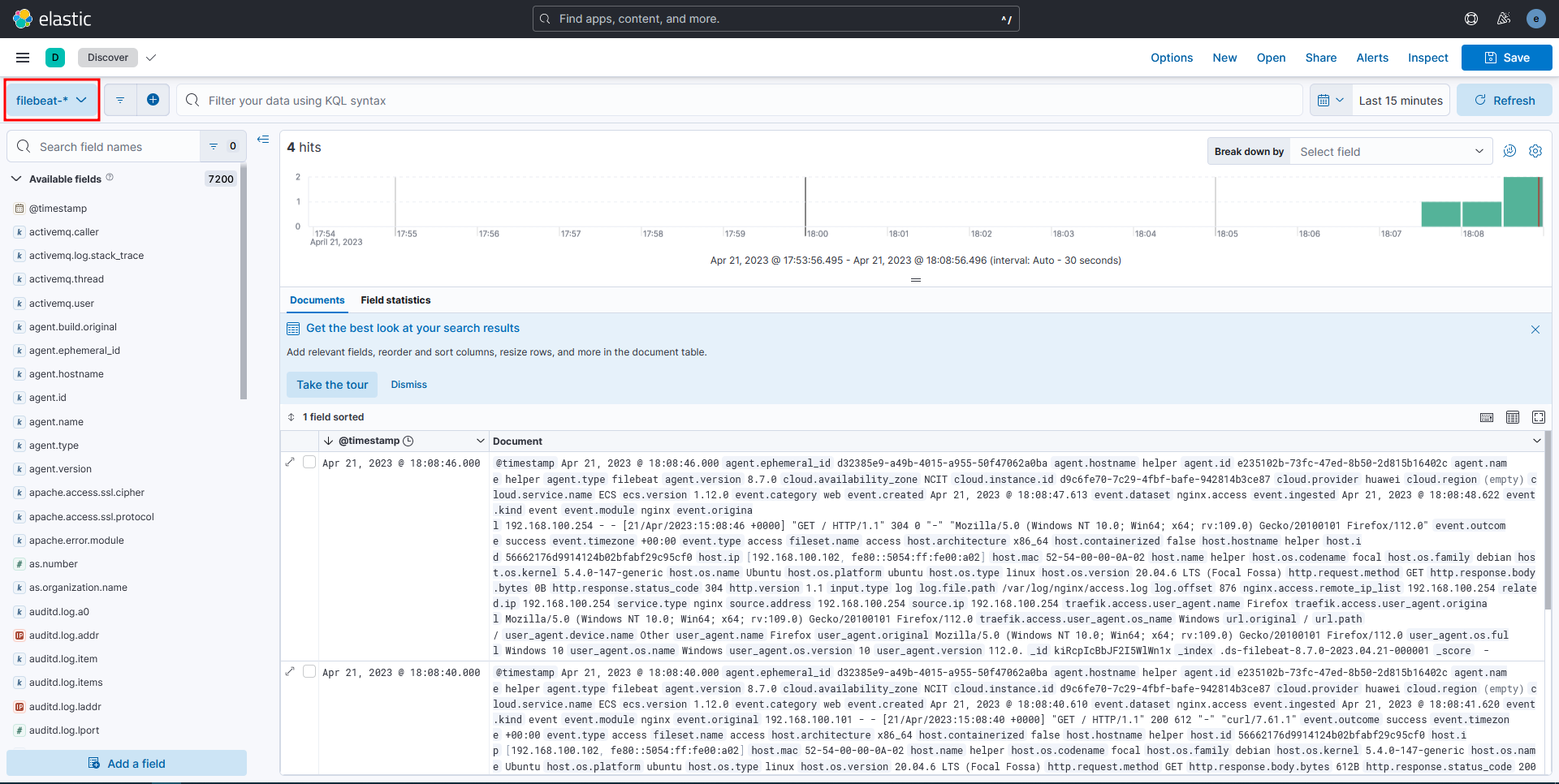Select checkbox for 18:08:46 document

click(309, 463)
